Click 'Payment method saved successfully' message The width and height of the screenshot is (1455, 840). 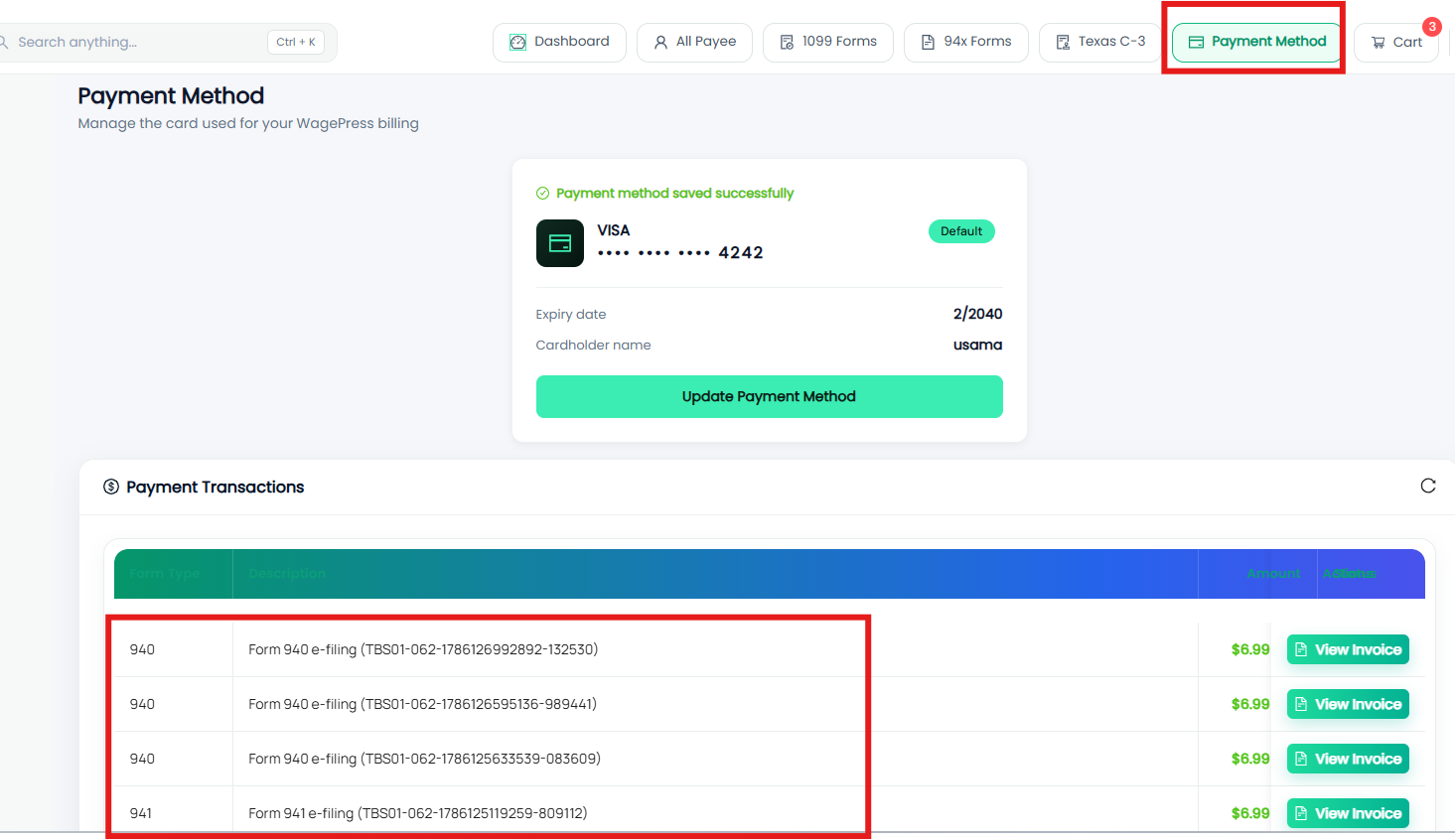[x=675, y=194]
